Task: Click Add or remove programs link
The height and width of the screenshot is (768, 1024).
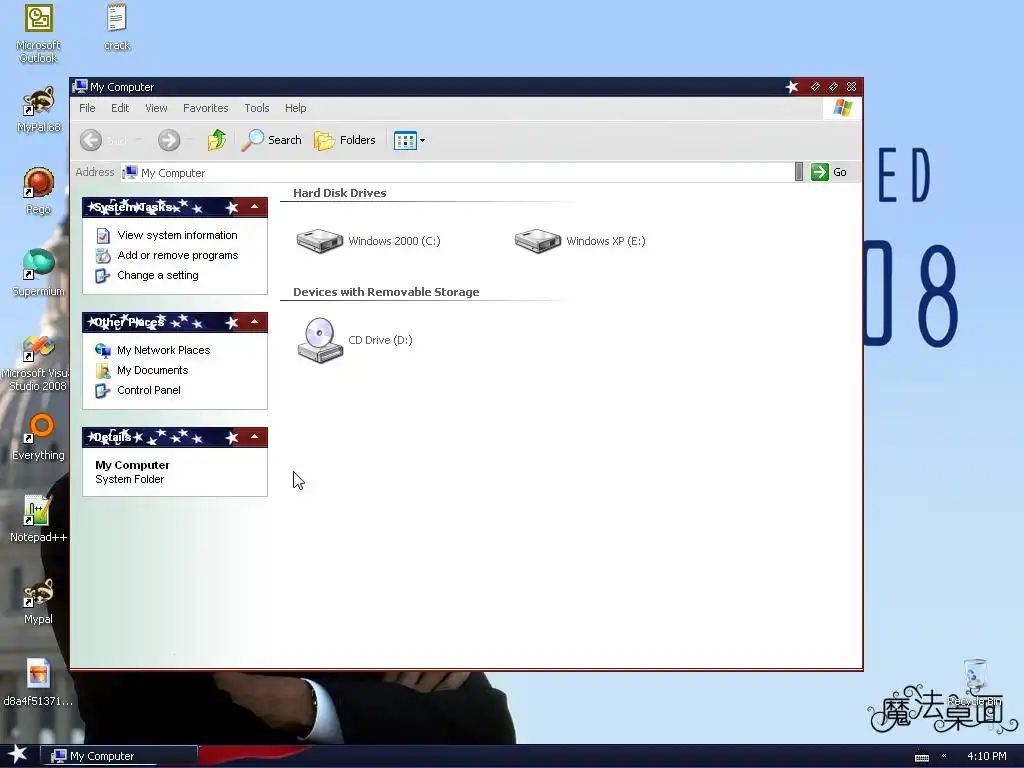Action: (x=178, y=255)
